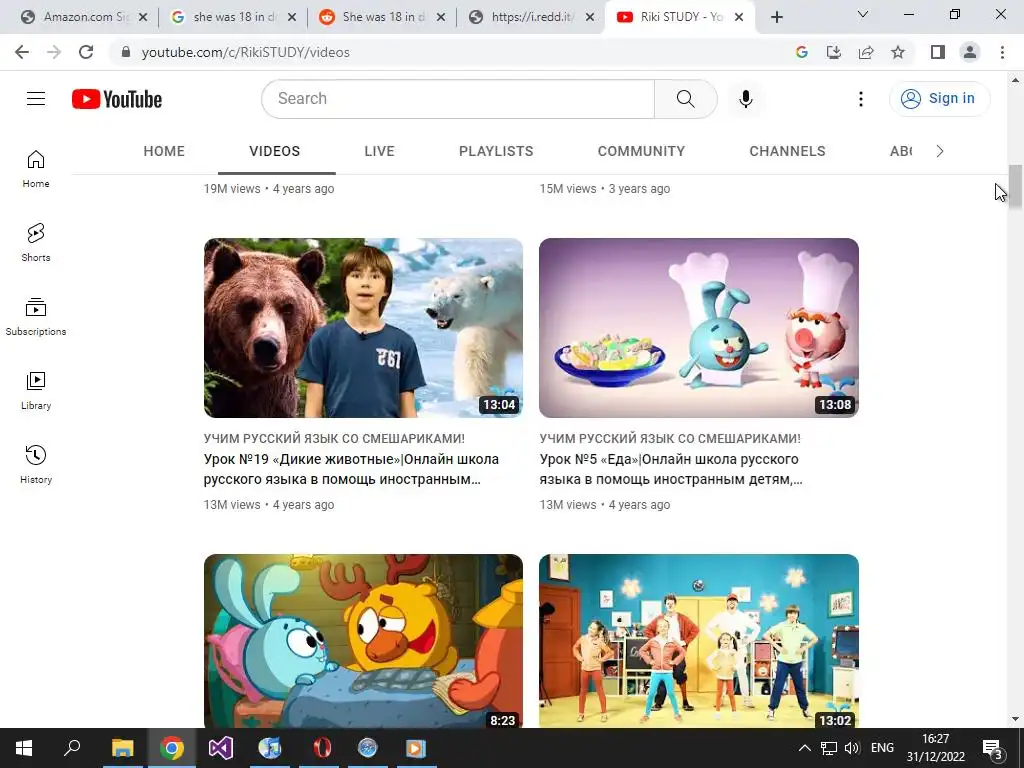The image size is (1024, 768).
Task: Show more channel tabs with right chevron
Action: coord(940,152)
